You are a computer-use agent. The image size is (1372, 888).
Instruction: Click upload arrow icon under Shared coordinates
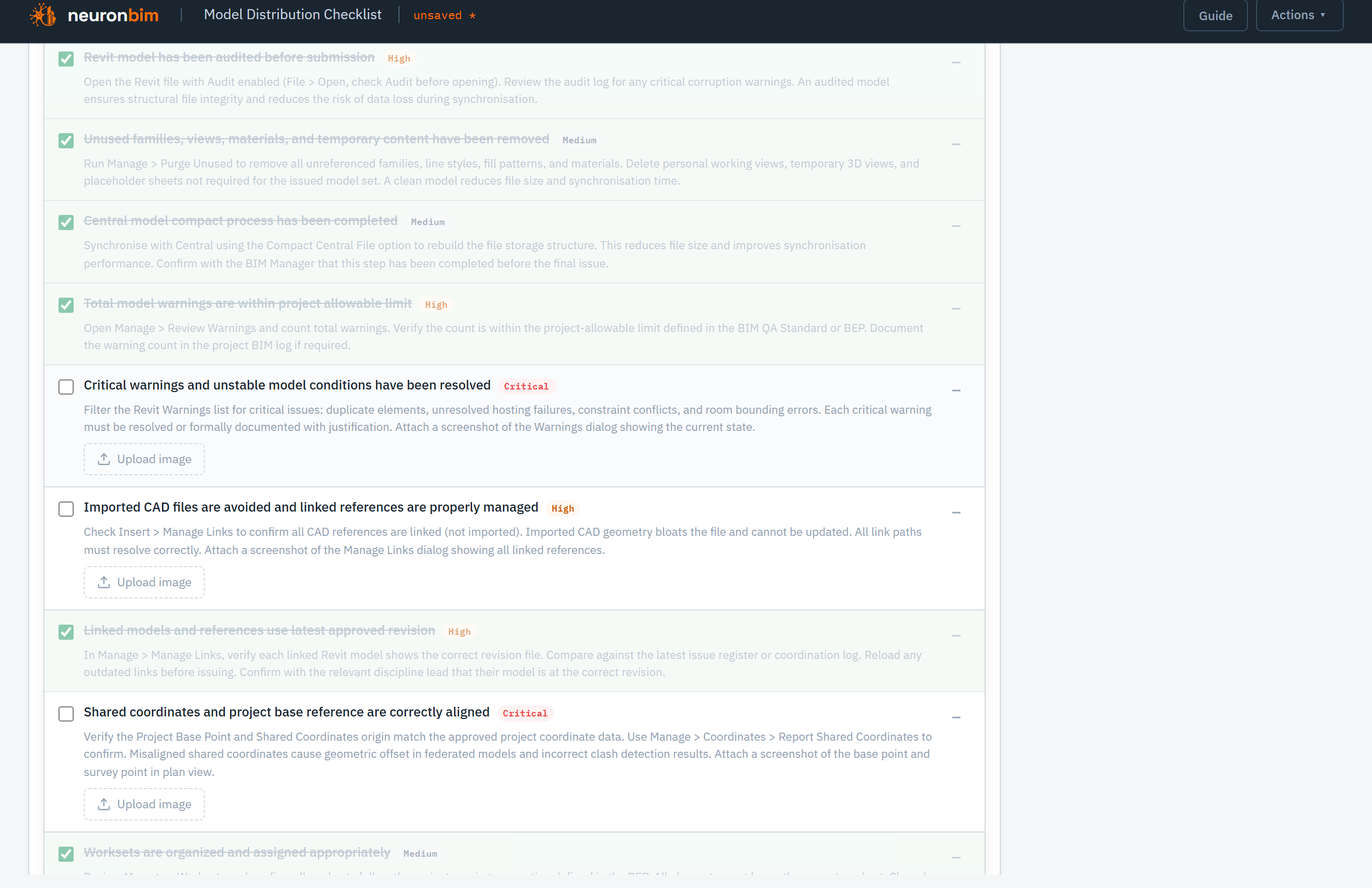tap(104, 804)
